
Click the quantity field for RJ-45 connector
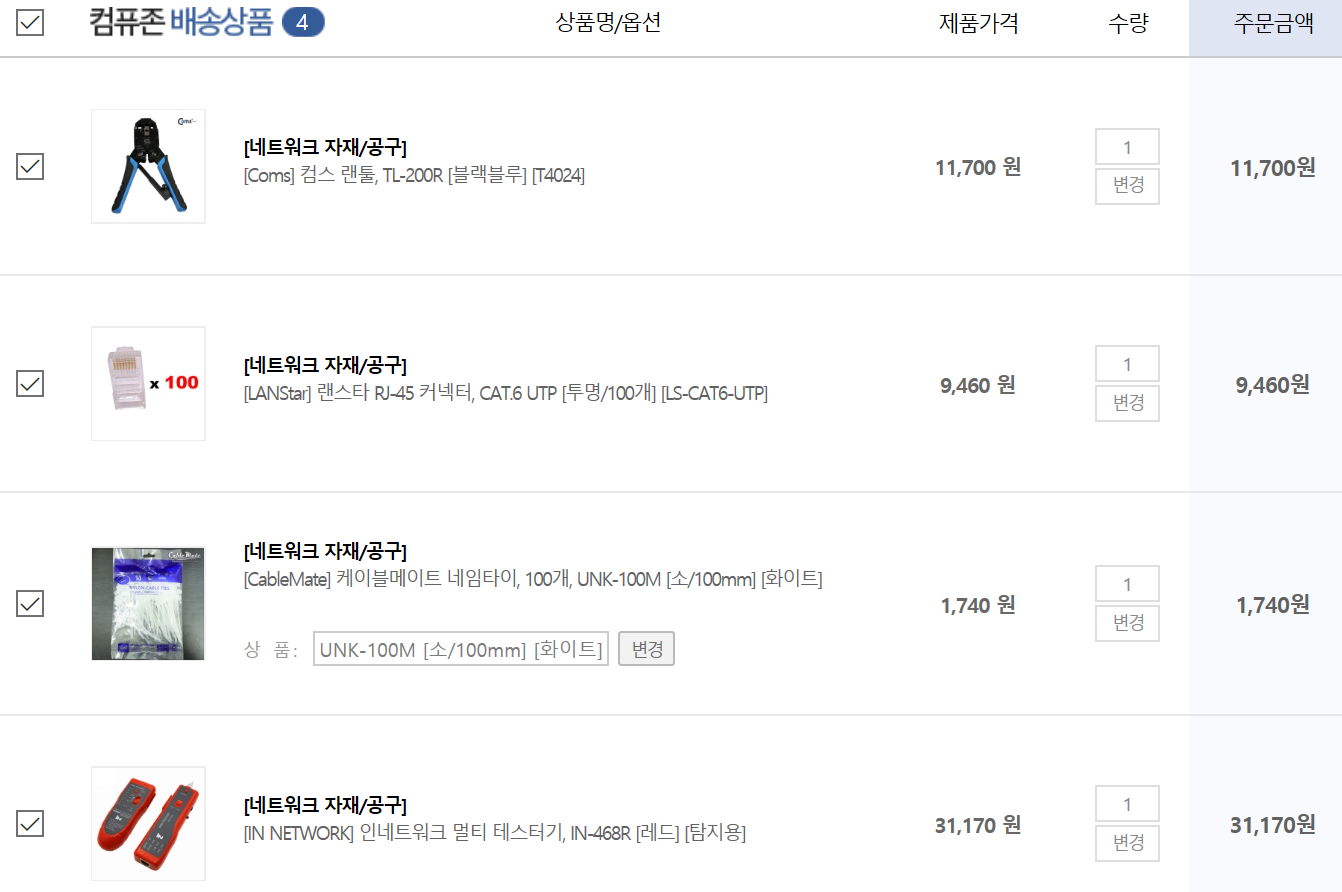click(x=1127, y=364)
